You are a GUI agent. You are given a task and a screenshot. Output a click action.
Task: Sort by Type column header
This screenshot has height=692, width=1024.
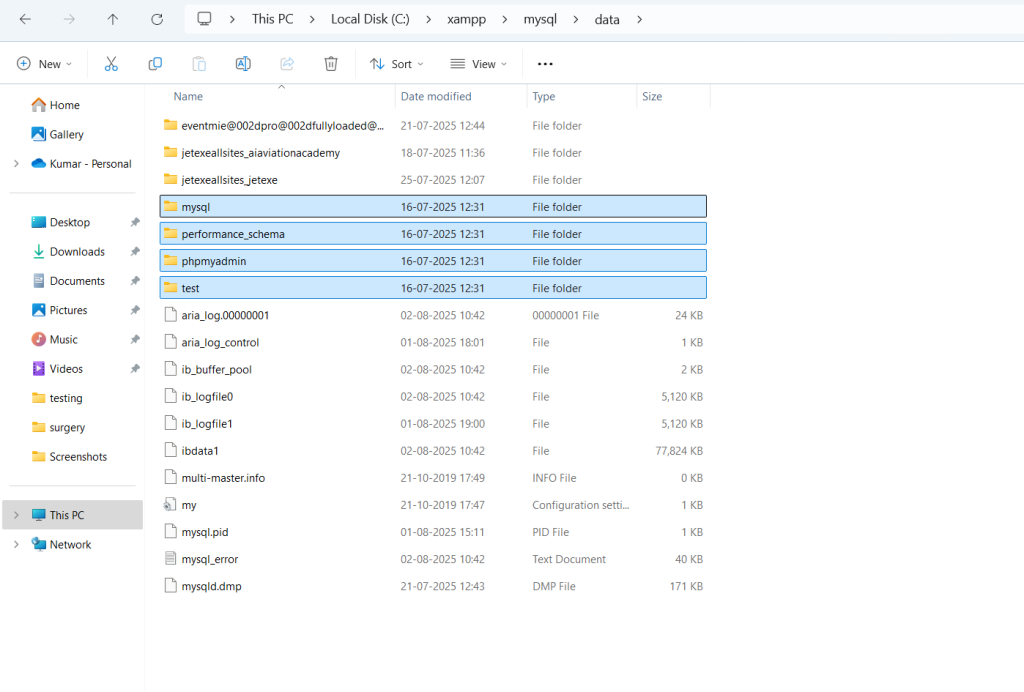point(543,97)
